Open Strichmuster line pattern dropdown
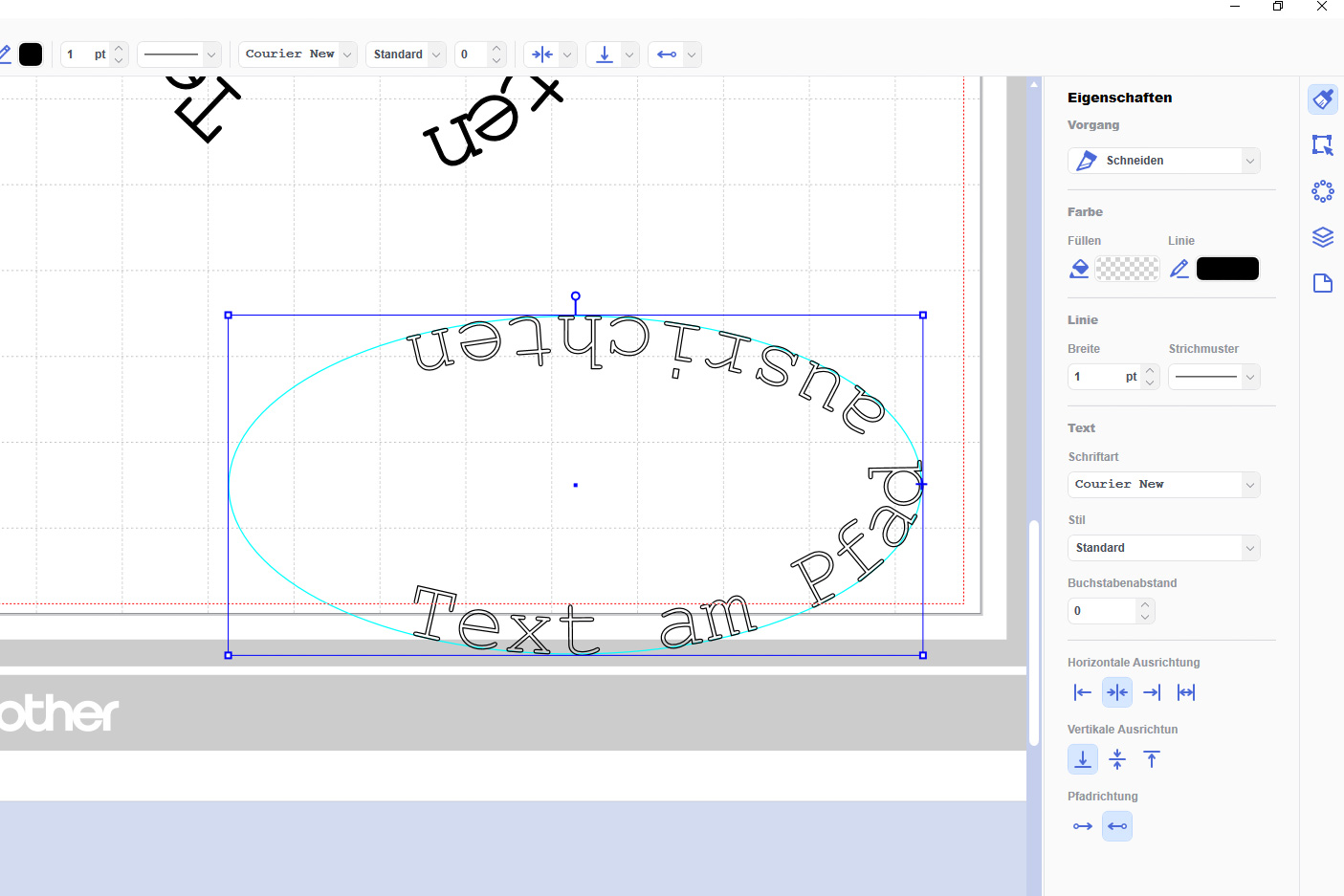 [x=1214, y=377]
